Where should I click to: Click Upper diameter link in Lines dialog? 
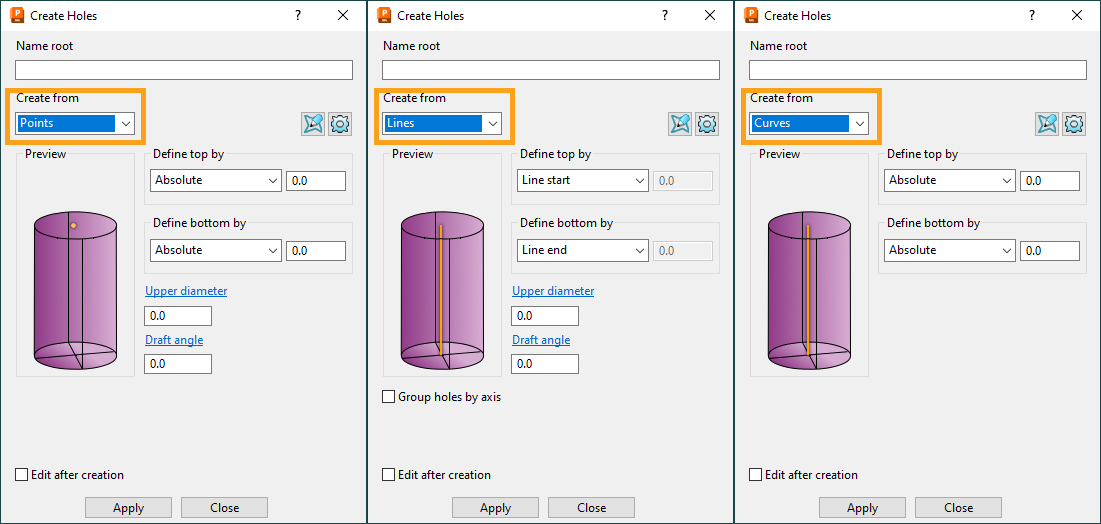click(553, 291)
